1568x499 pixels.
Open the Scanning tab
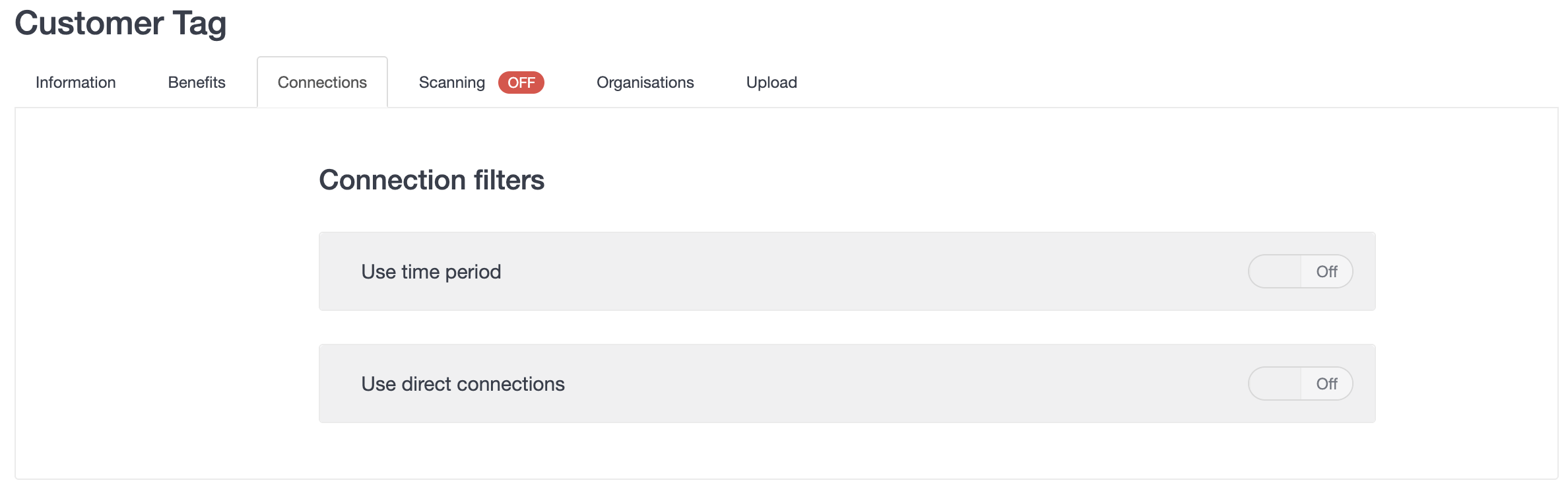452,83
